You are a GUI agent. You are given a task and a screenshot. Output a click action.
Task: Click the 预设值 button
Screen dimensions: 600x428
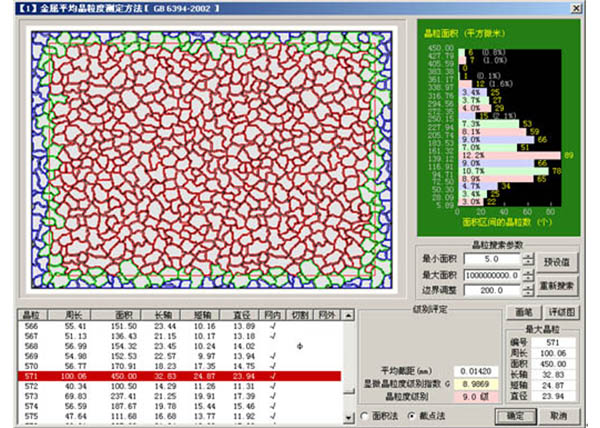(557, 262)
